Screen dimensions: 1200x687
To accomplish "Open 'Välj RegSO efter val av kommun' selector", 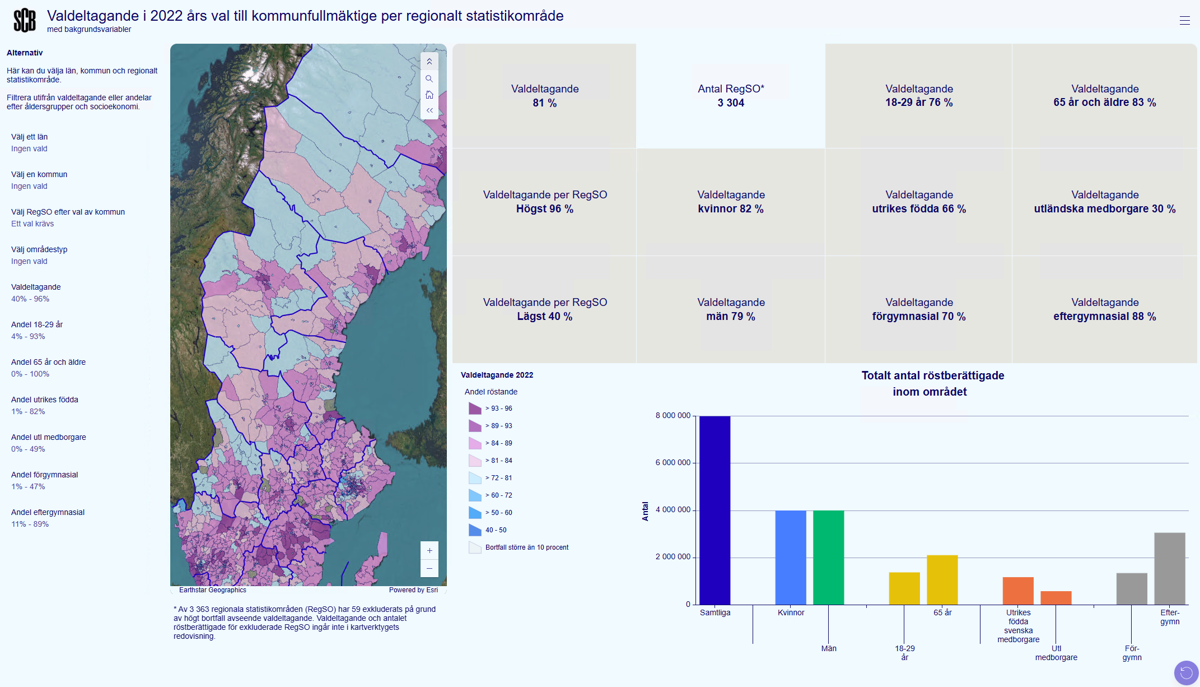I will click(x=67, y=218).
